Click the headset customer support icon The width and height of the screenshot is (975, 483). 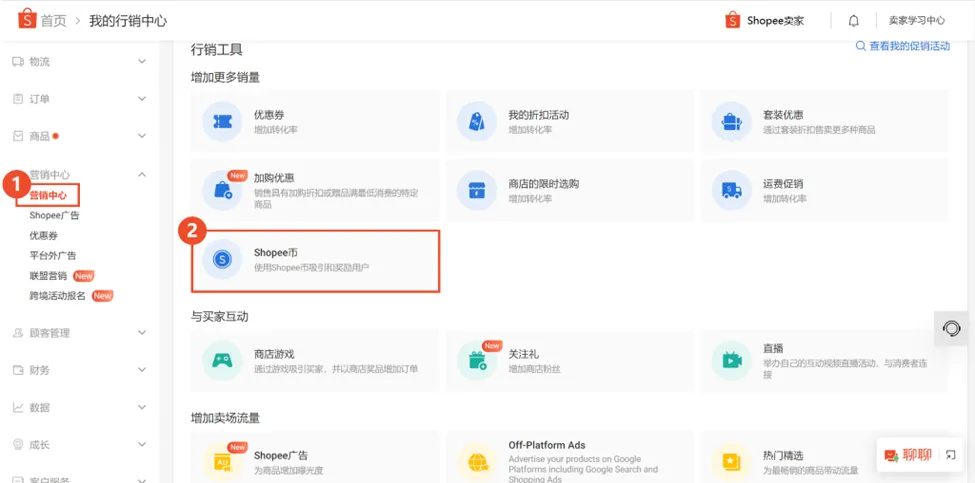coord(951,328)
